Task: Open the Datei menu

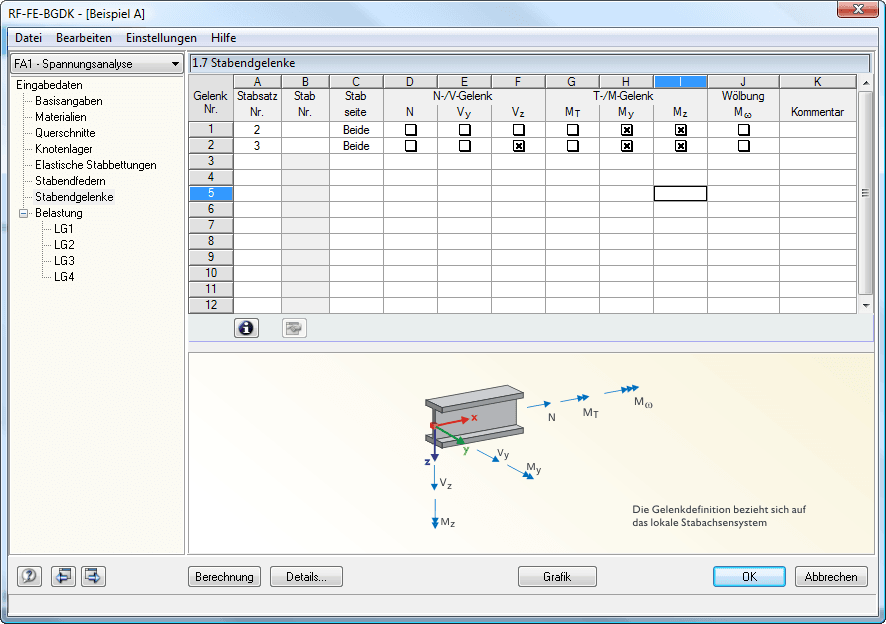Action: (x=28, y=38)
